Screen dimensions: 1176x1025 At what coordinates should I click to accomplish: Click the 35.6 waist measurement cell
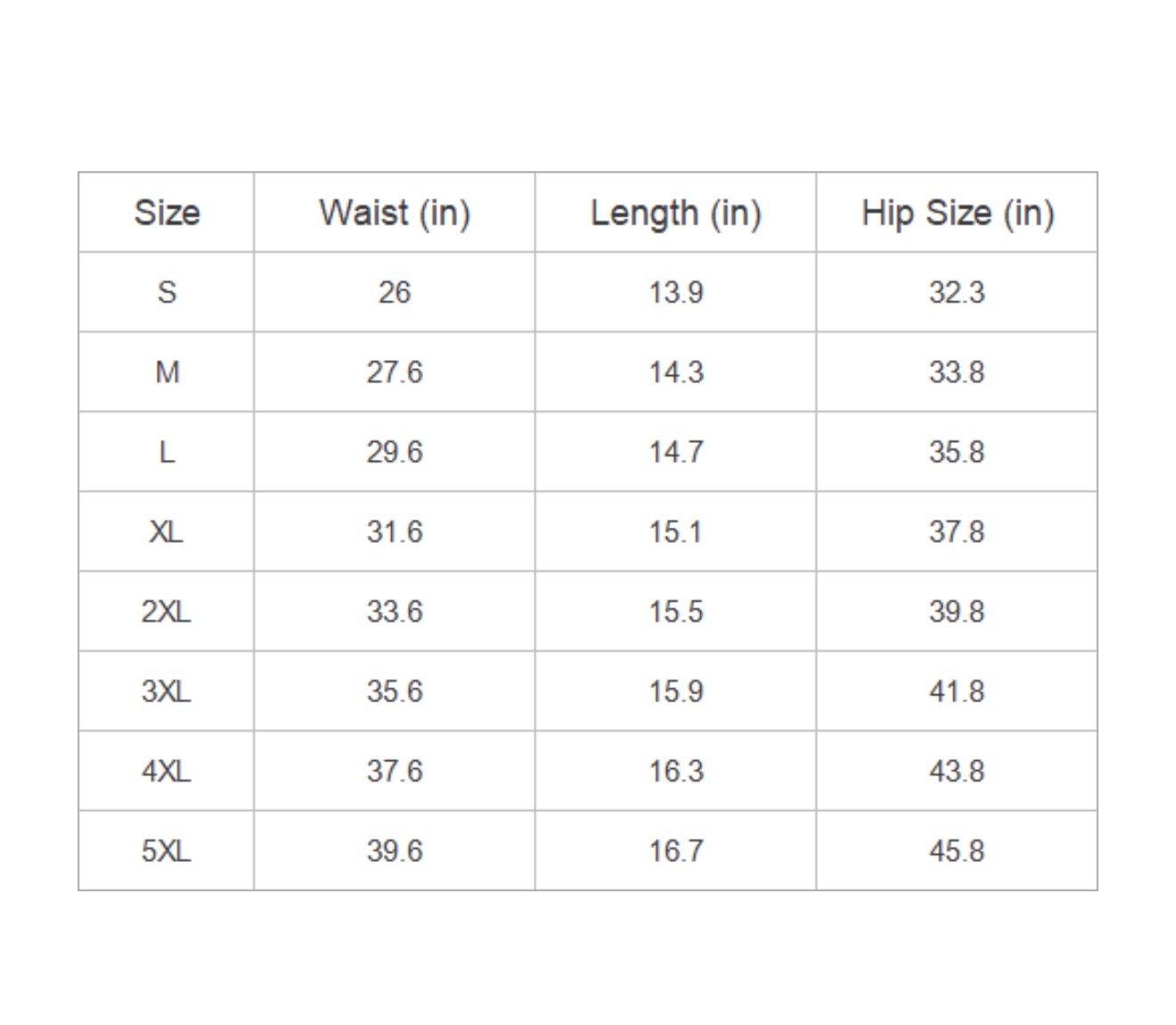(x=395, y=692)
